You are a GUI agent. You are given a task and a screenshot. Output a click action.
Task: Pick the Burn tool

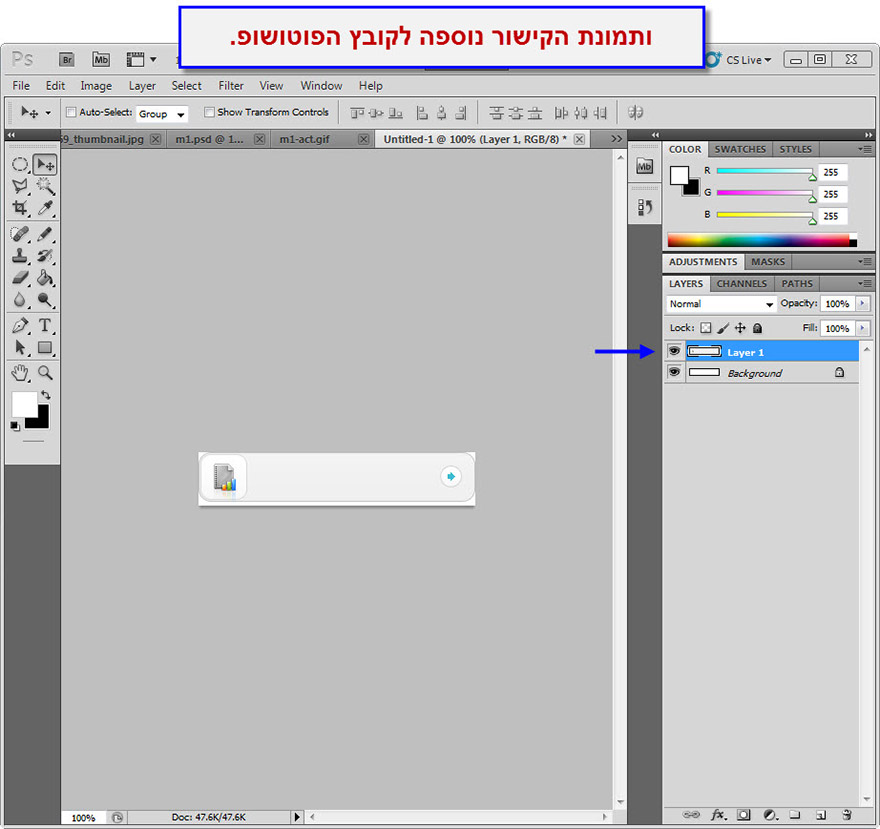point(45,300)
